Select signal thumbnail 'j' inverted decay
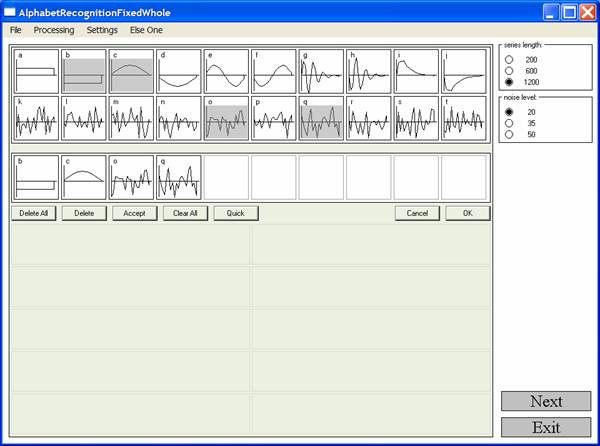600x446 pixels. pos(463,72)
